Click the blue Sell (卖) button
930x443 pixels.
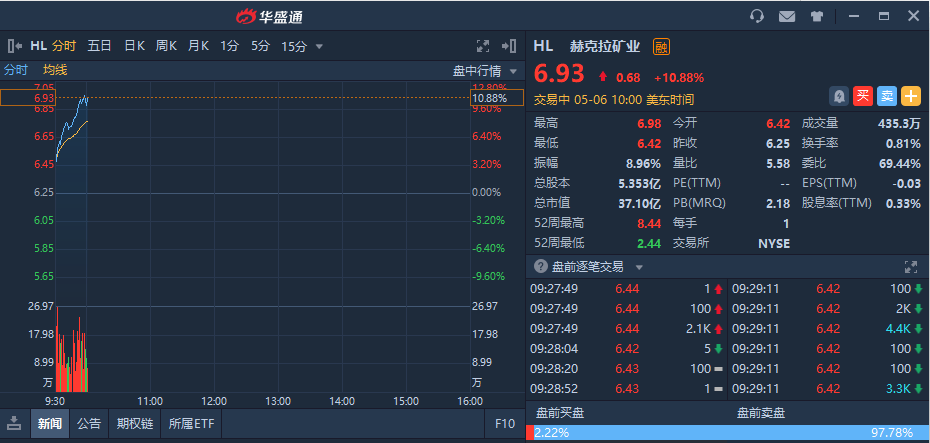point(887,96)
